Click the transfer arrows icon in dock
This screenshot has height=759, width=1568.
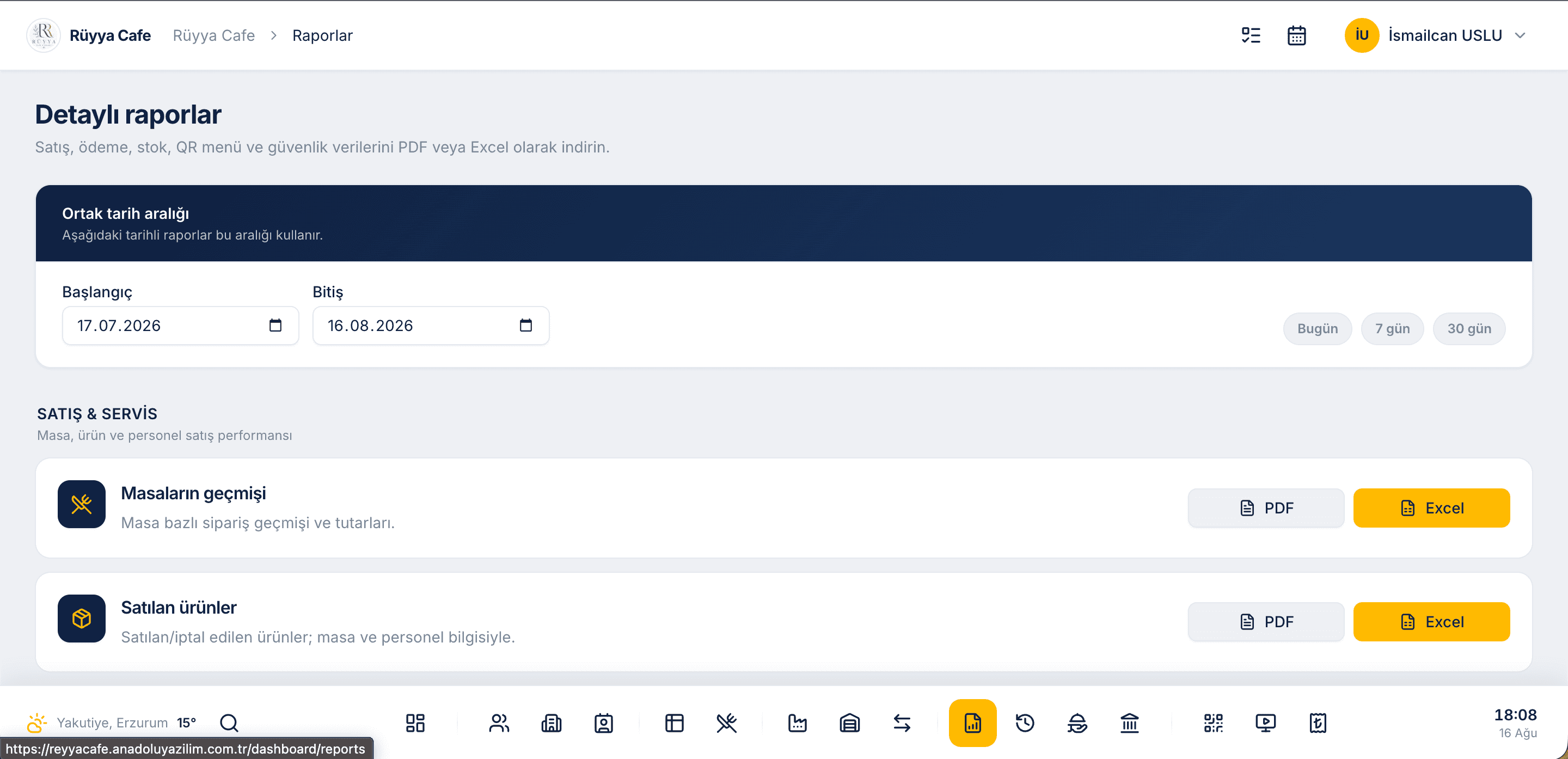(x=902, y=723)
